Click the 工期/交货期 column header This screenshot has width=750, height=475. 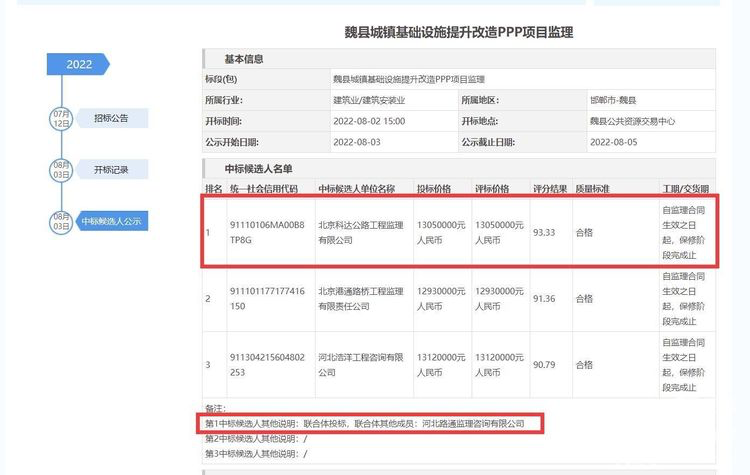point(685,189)
